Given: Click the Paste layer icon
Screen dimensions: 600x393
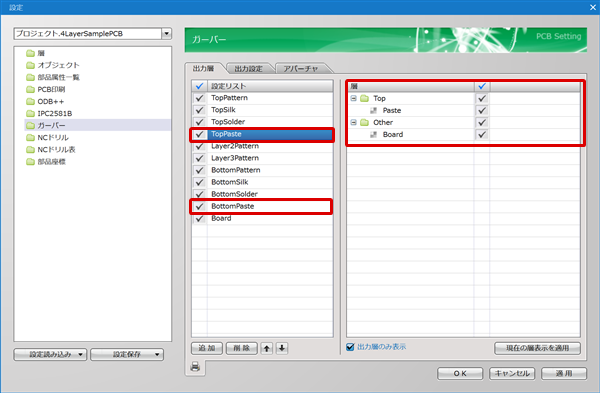Looking at the screenshot, I should pyautogui.click(x=373, y=111).
